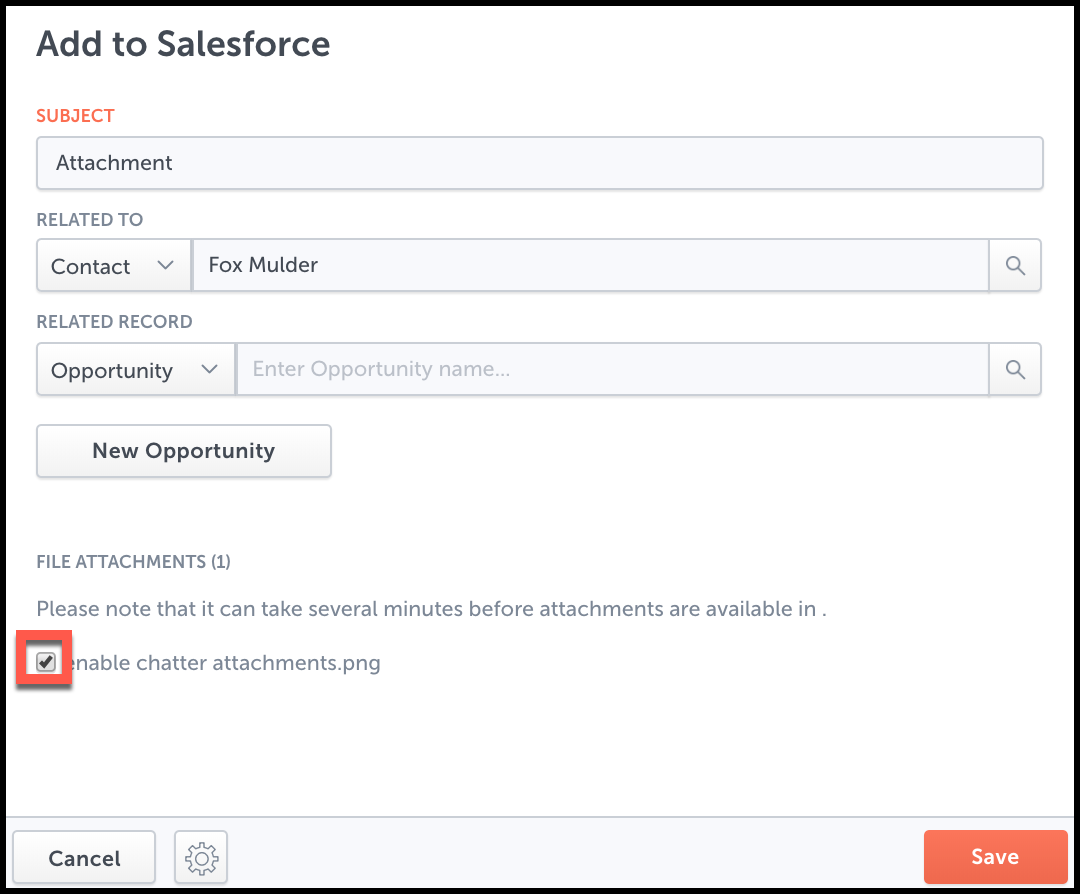This screenshot has width=1080, height=894.
Task: Click the RELATED RECORD label
Action: click(114, 322)
